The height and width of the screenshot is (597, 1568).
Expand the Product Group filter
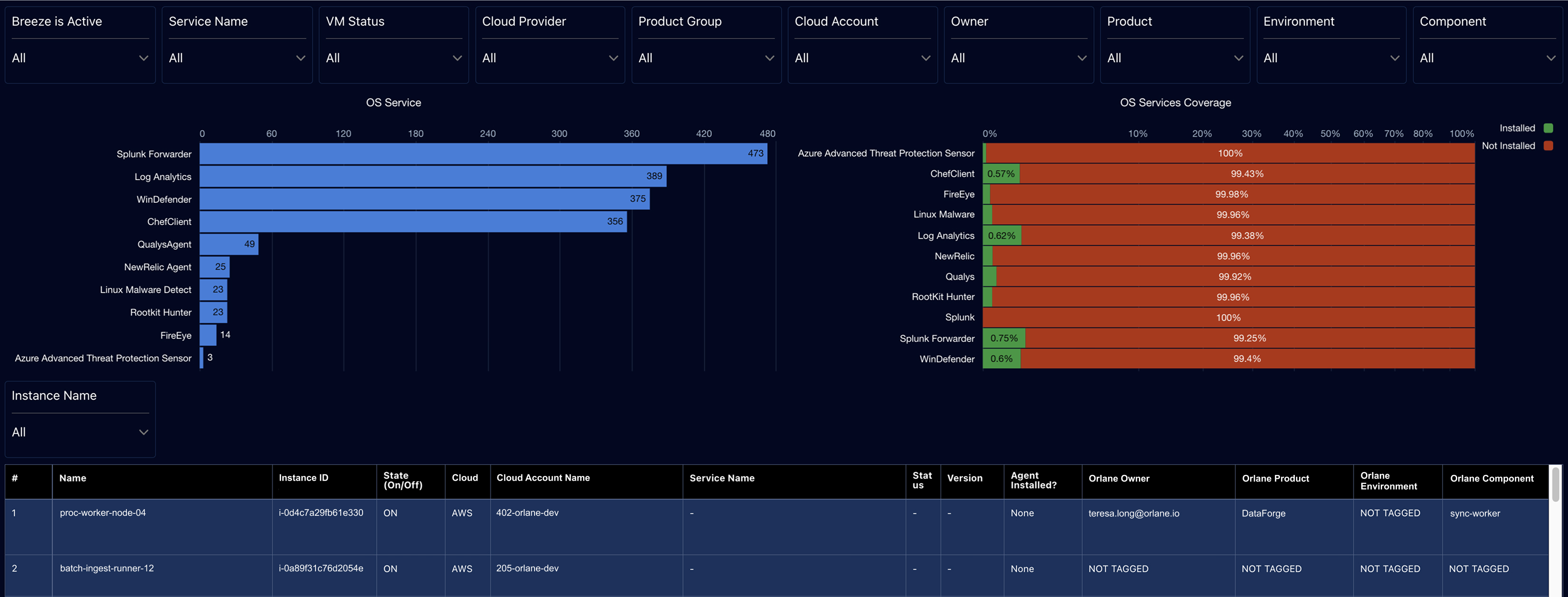(x=706, y=58)
